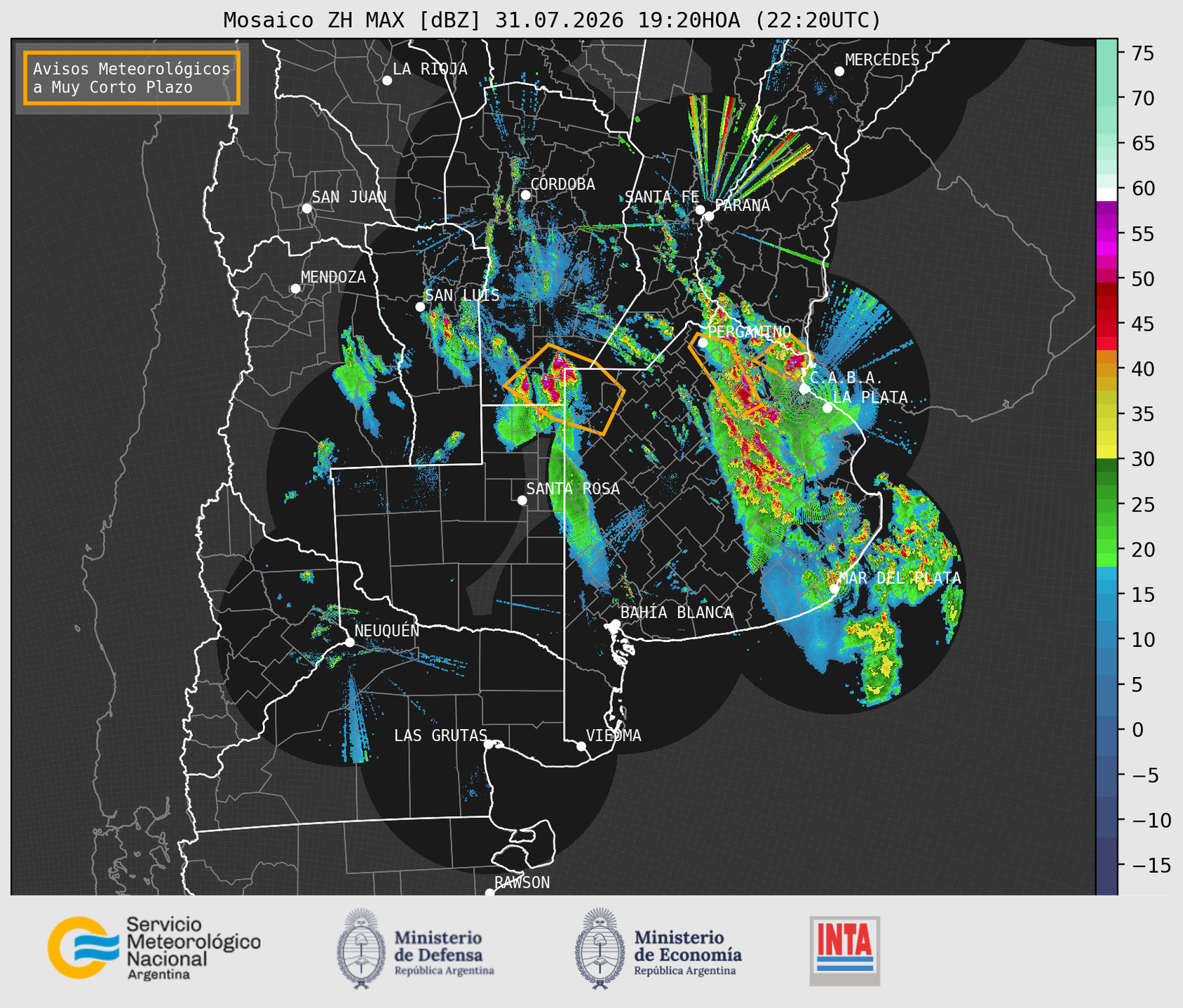Click the CÓRDOBA city marker dot
This screenshot has width=1183, height=1008.
click(525, 195)
